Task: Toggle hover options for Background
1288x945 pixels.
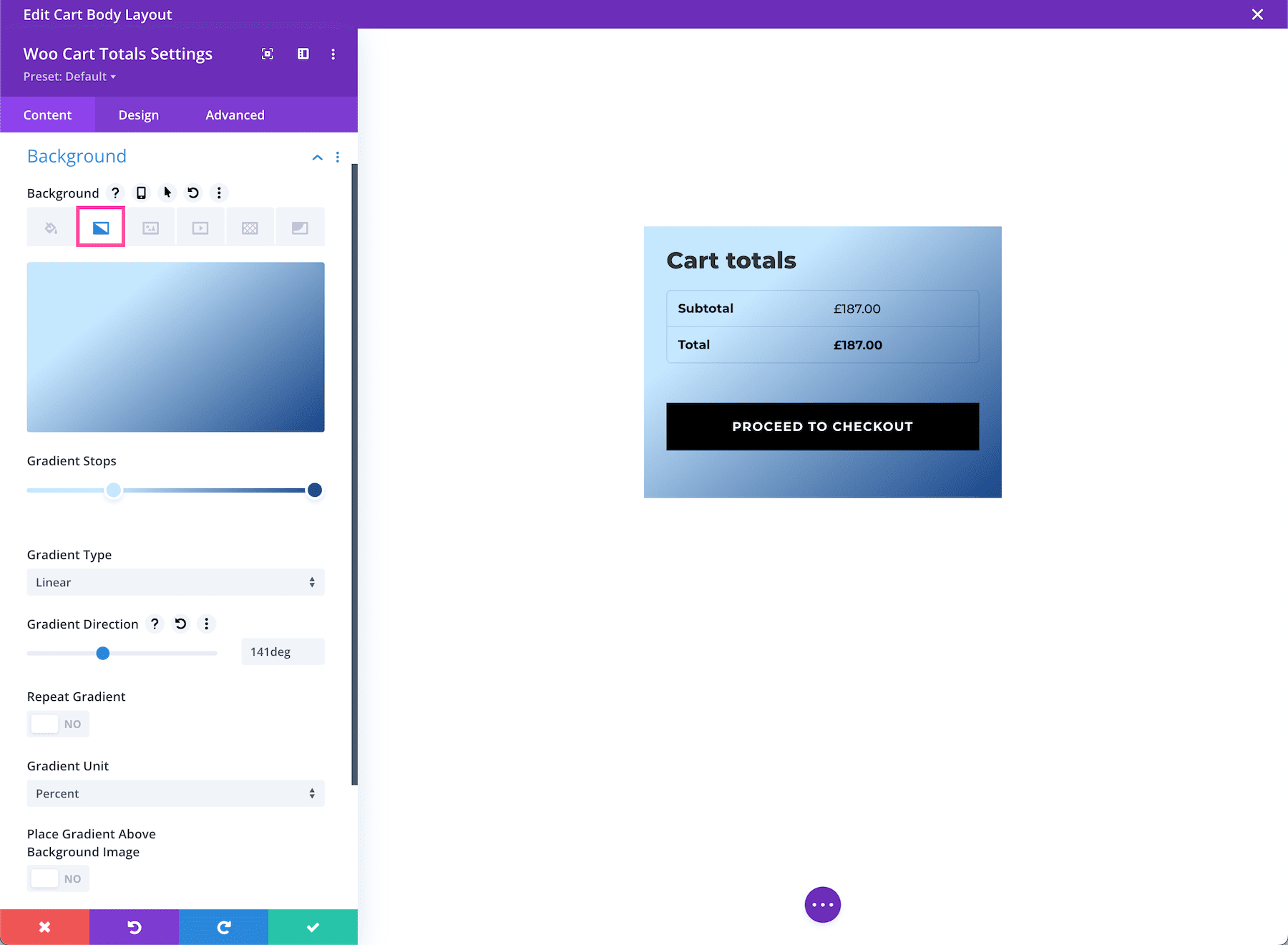Action: point(167,193)
